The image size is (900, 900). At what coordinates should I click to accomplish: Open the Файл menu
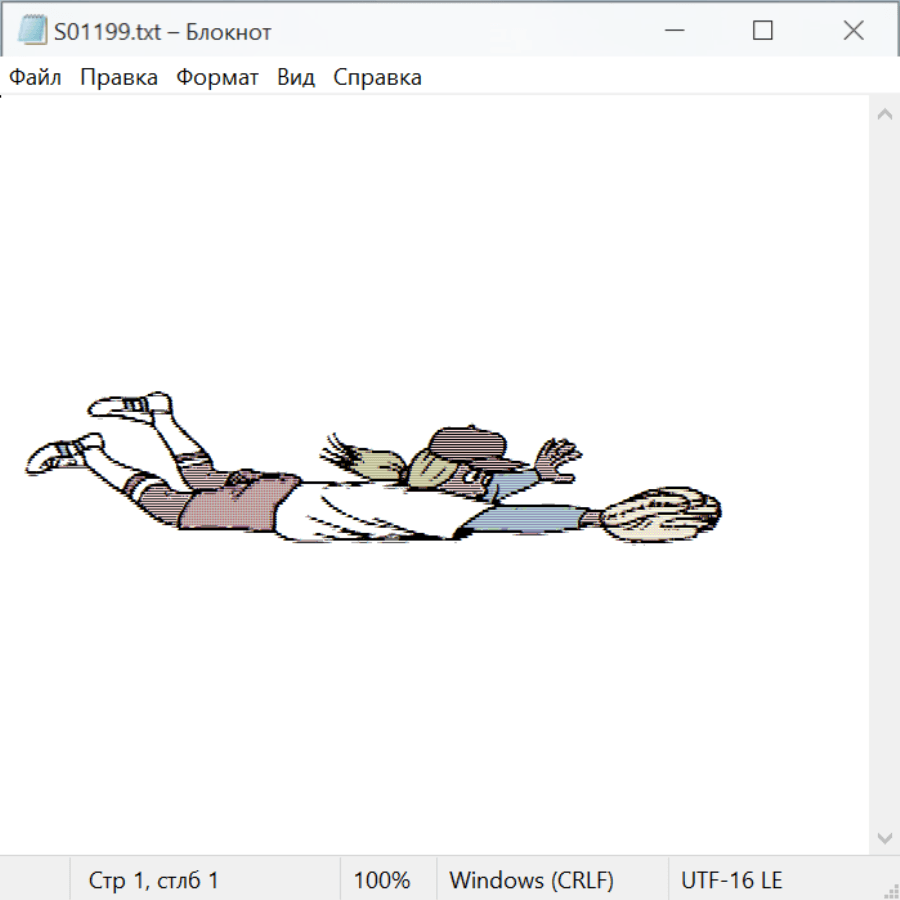(x=35, y=78)
